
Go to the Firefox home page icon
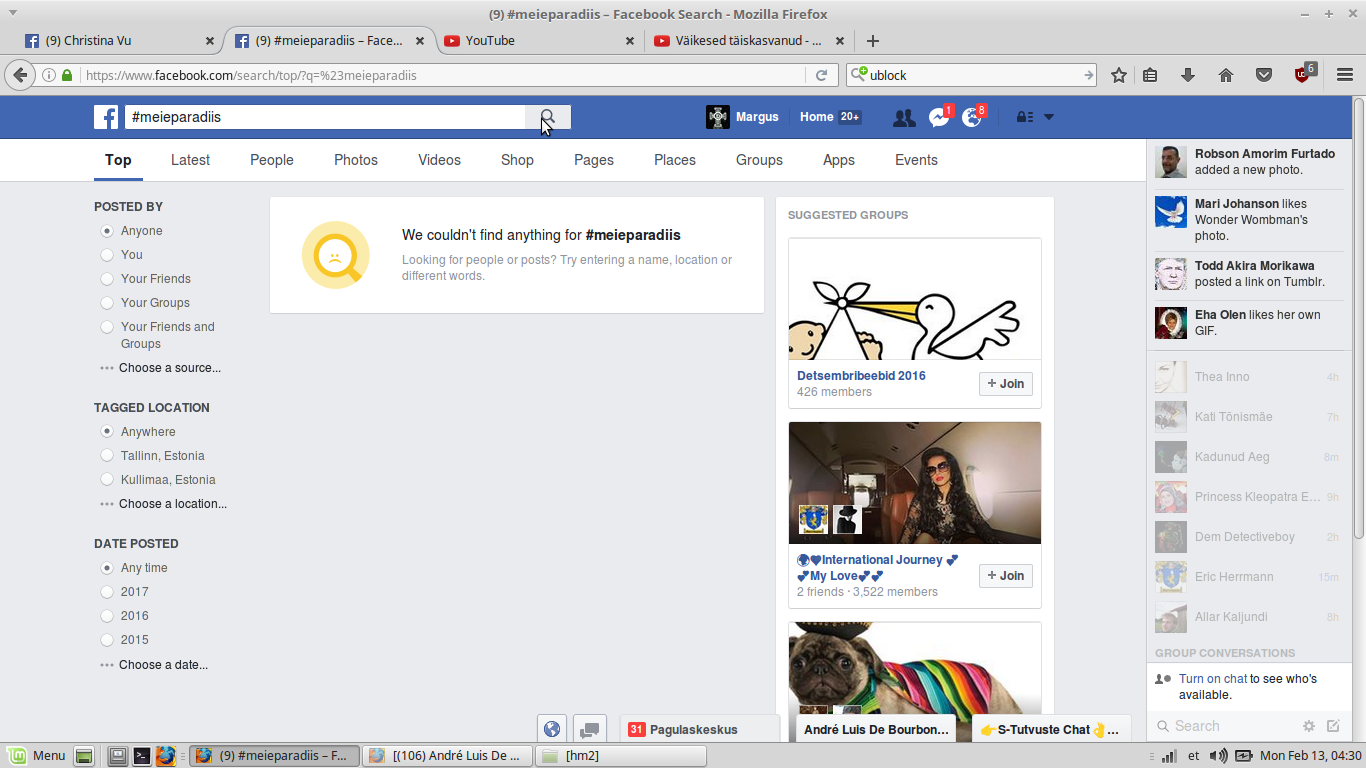(x=1226, y=75)
